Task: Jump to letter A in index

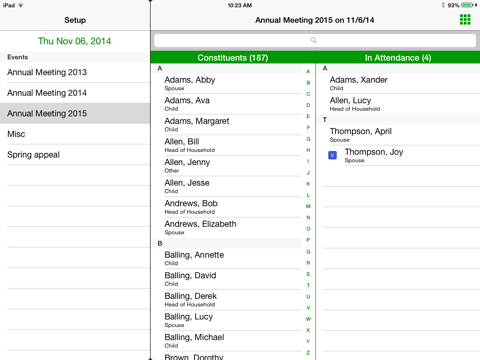Action: 308,71
